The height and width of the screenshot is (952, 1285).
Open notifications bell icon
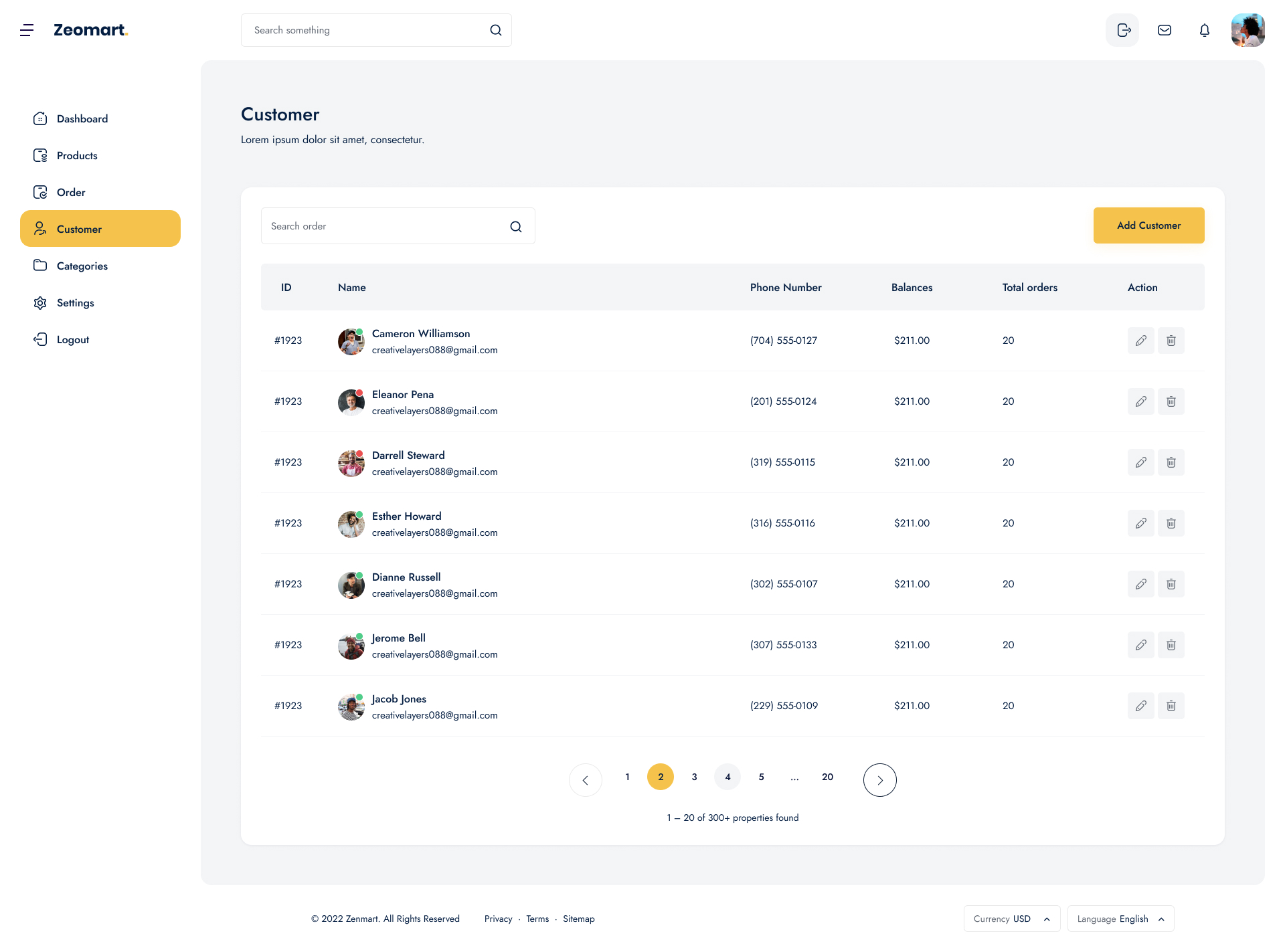[x=1205, y=30]
